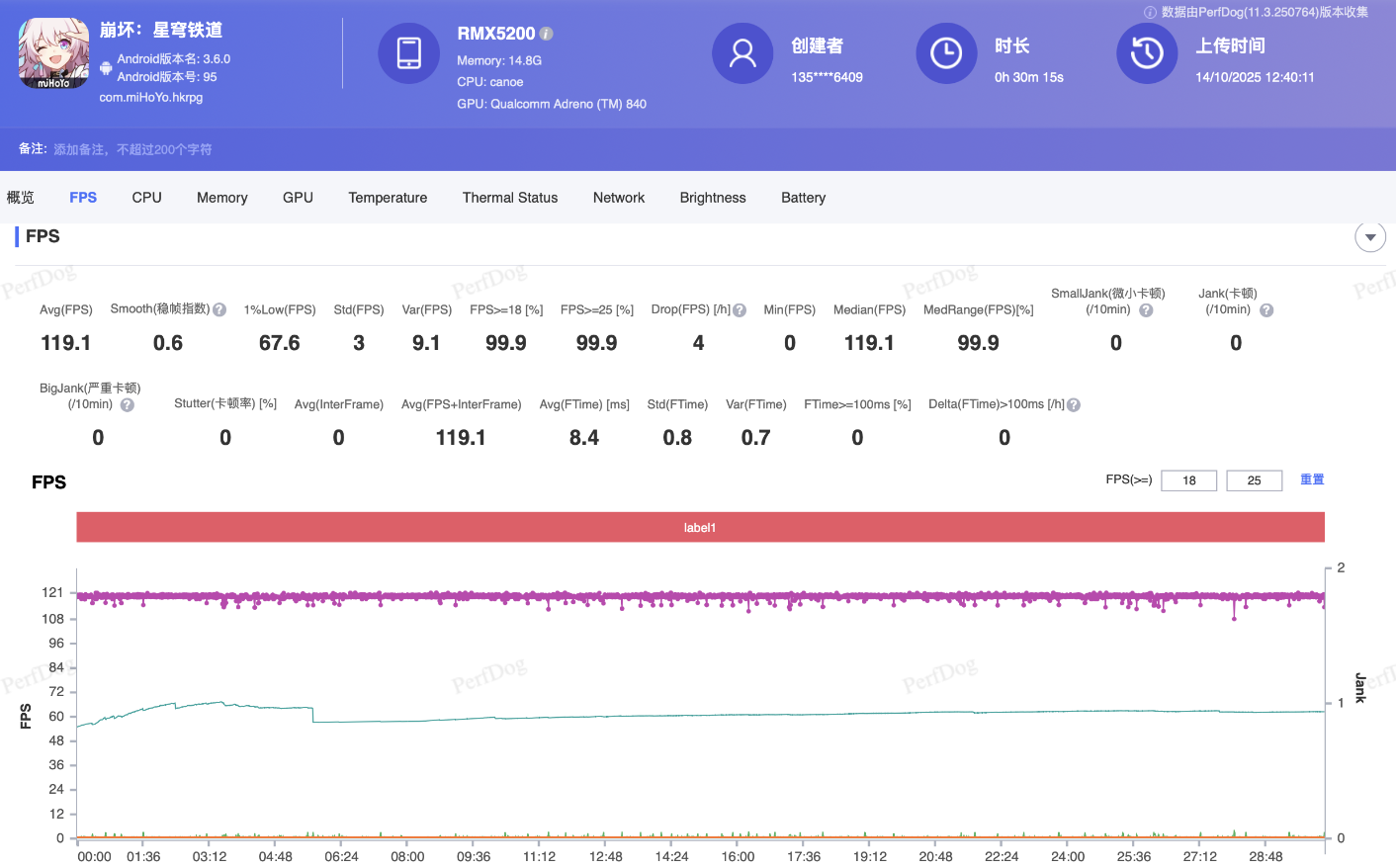Switch to the CPU tab
The height and width of the screenshot is (868, 1396).
(x=146, y=198)
